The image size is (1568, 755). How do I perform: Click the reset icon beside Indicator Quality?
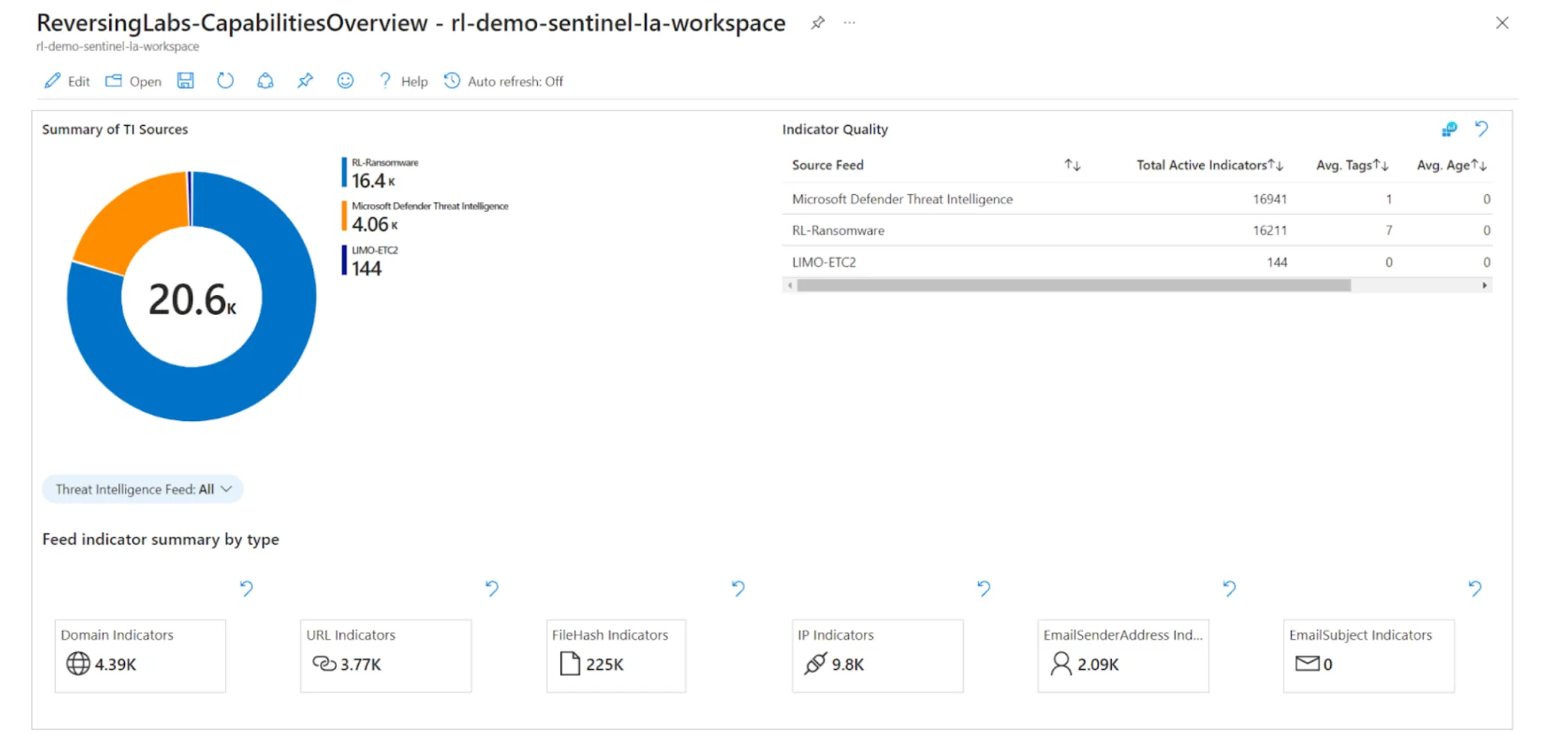tap(1481, 129)
